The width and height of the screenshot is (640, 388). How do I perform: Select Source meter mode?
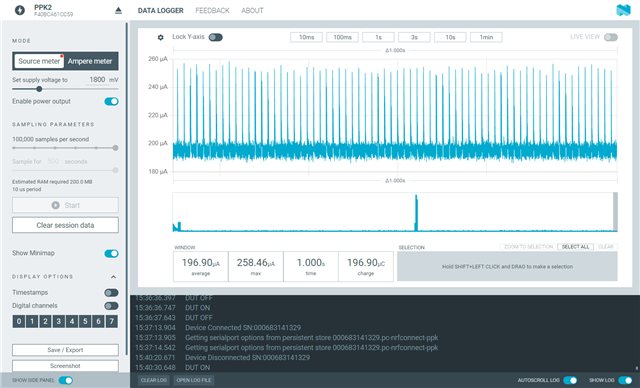39,61
